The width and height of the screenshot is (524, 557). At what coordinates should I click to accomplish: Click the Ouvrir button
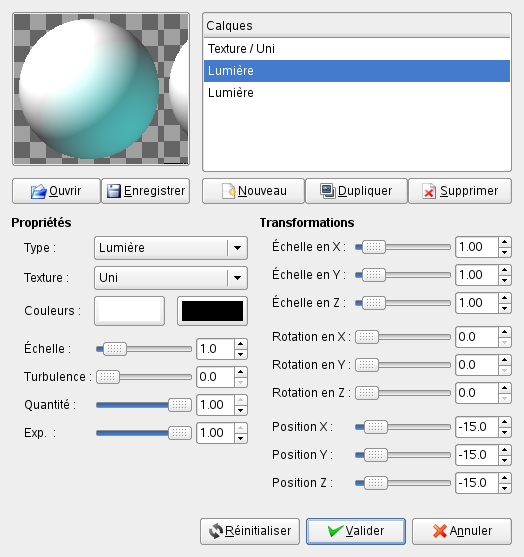point(56,191)
